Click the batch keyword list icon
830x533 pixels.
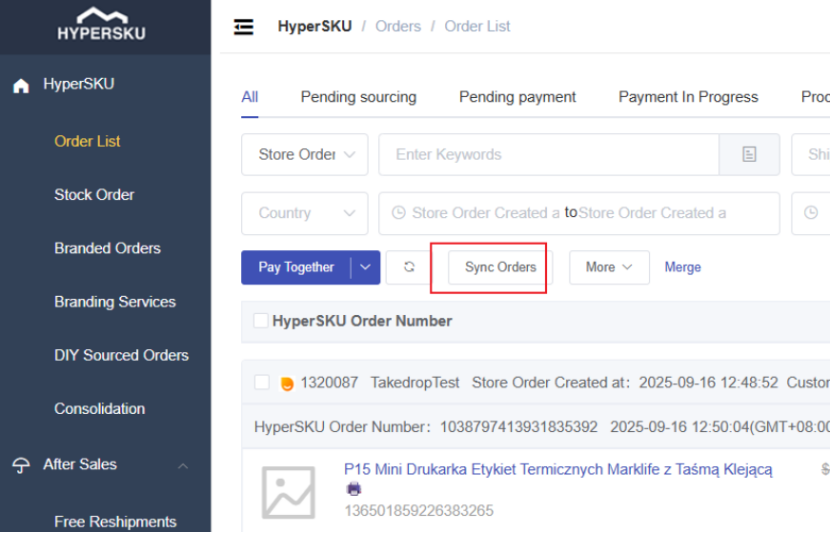(x=749, y=155)
